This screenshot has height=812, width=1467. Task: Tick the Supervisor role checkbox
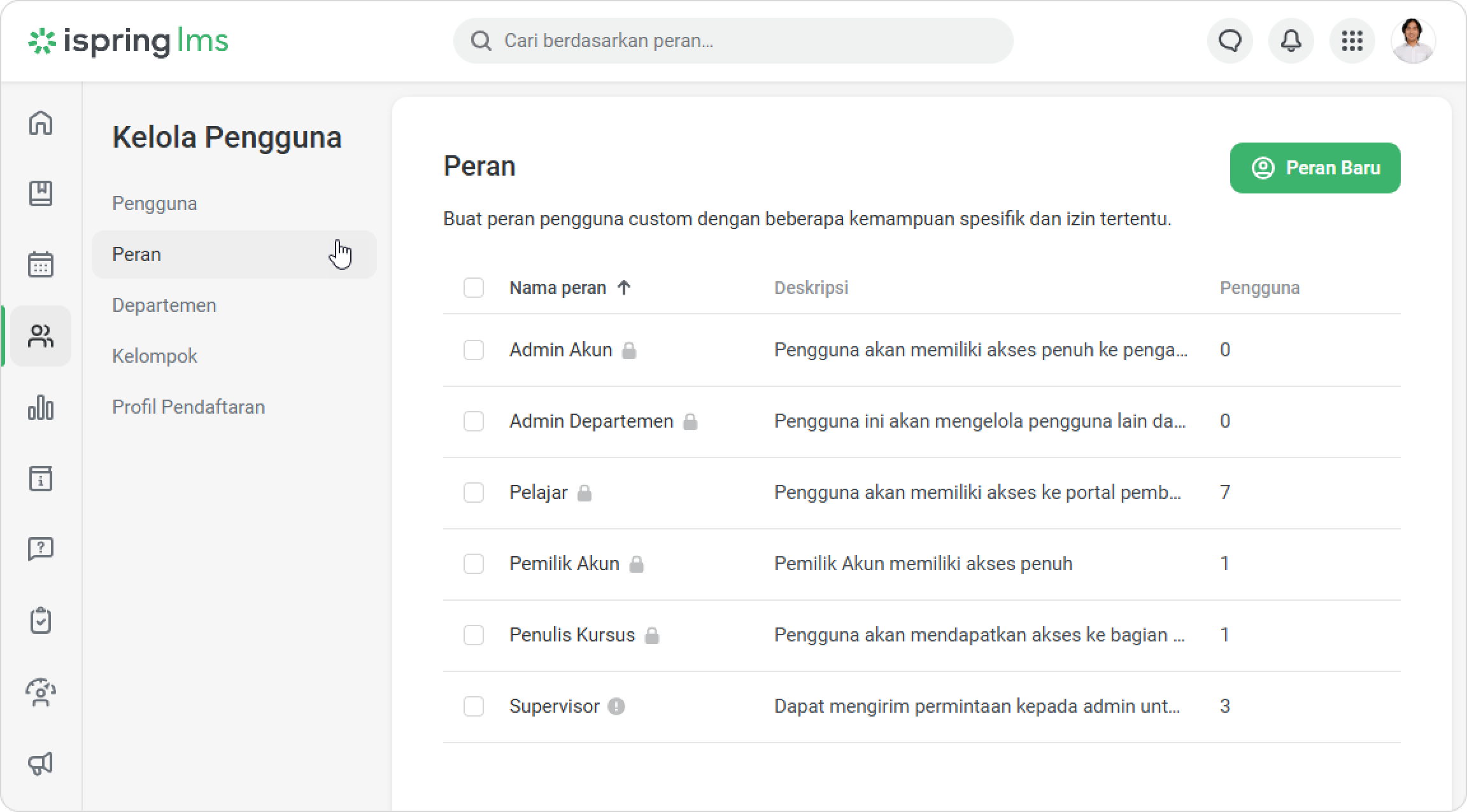point(473,706)
